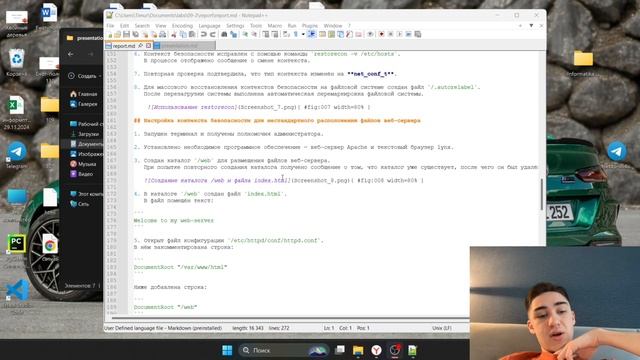Viewport: 640px width, 360px height.
Task: Copy selection with the toolbar Copy icon
Action: click(183, 34)
